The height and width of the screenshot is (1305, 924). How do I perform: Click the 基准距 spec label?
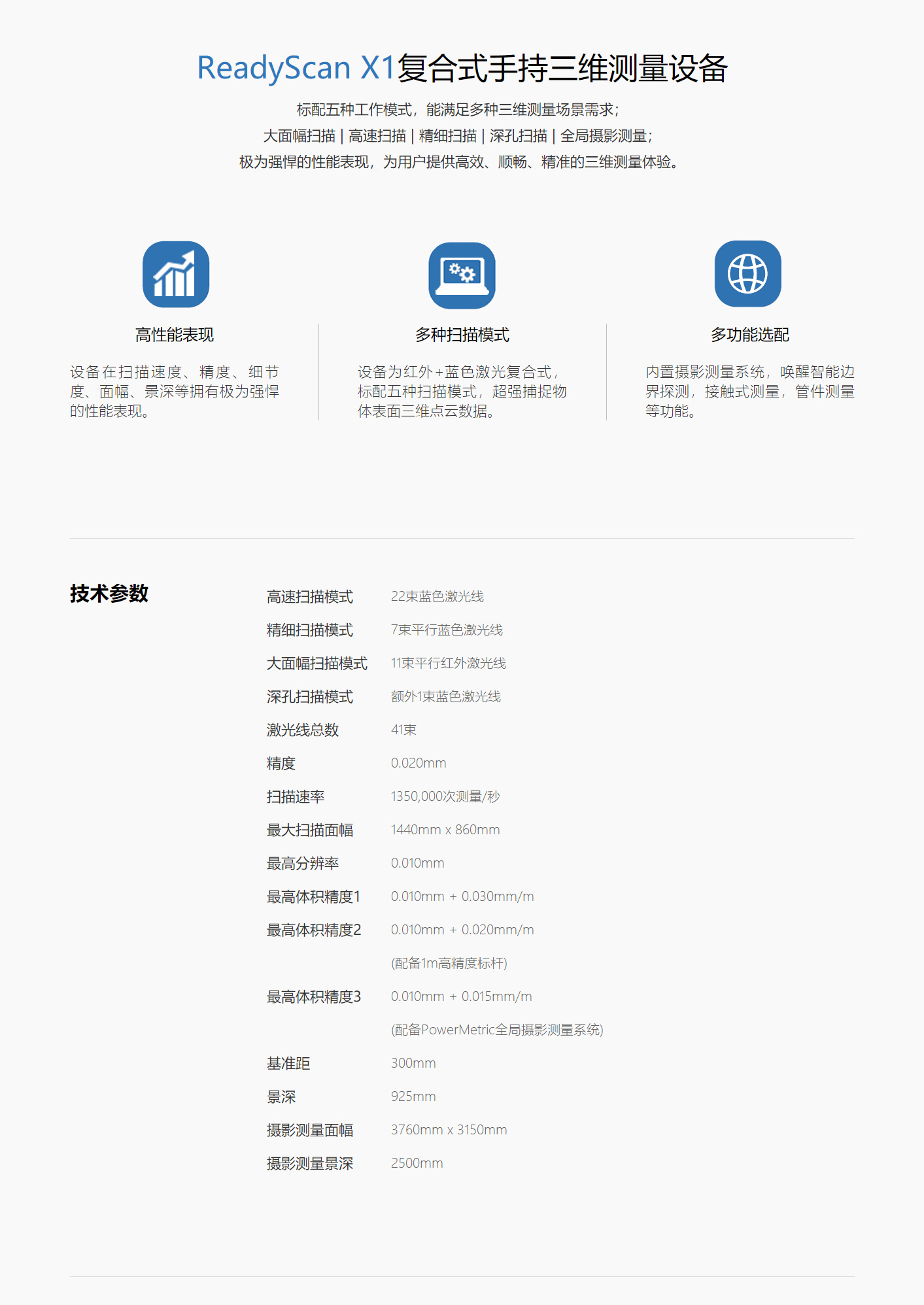tap(288, 1064)
